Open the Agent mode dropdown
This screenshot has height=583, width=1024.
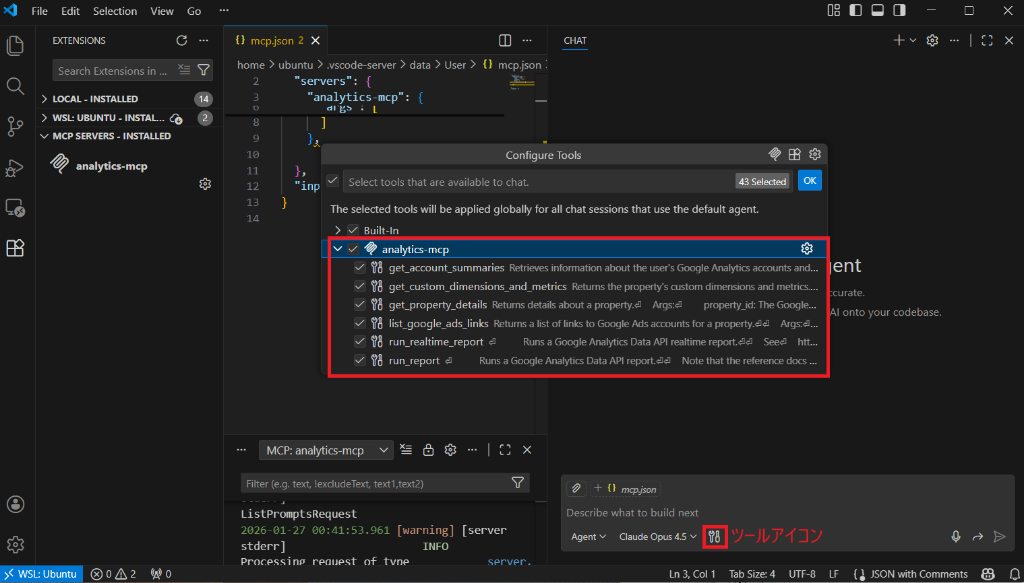point(588,537)
